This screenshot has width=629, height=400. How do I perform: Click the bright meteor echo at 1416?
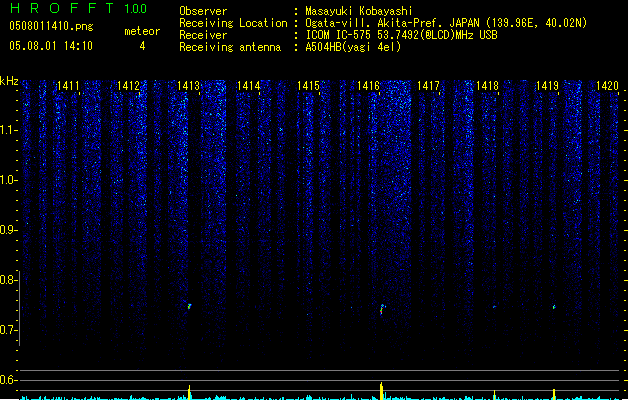pyautogui.click(x=382, y=309)
